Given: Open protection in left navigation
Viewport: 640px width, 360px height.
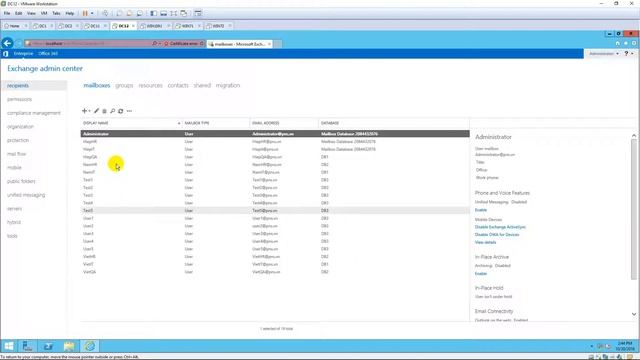Looking at the screenshot, I should click(x=18, y=140).
